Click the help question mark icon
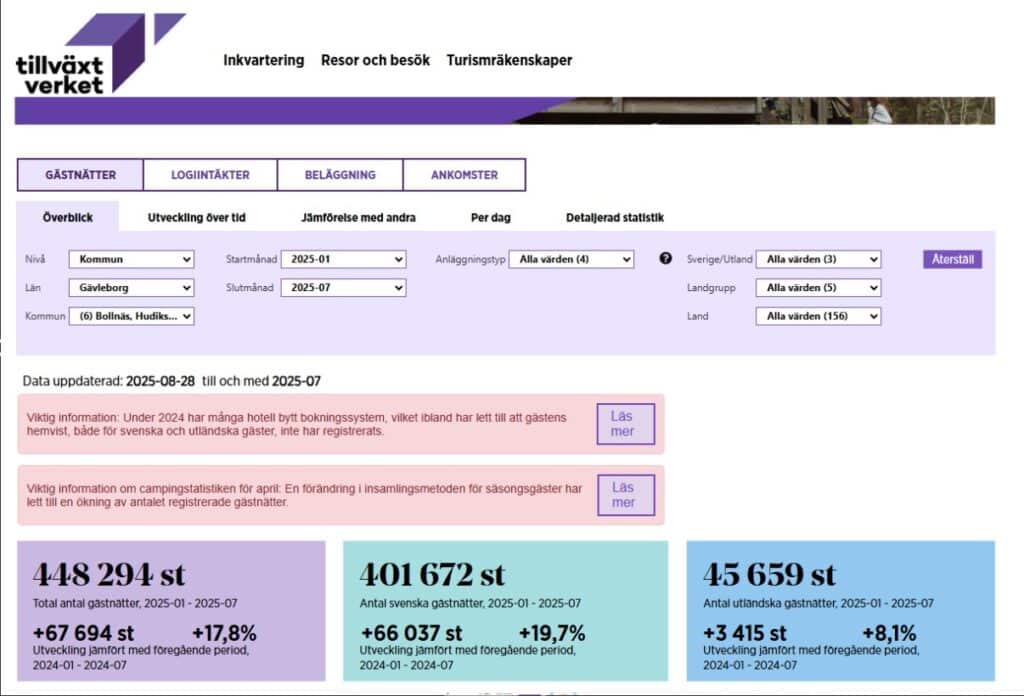 point(665,259)
